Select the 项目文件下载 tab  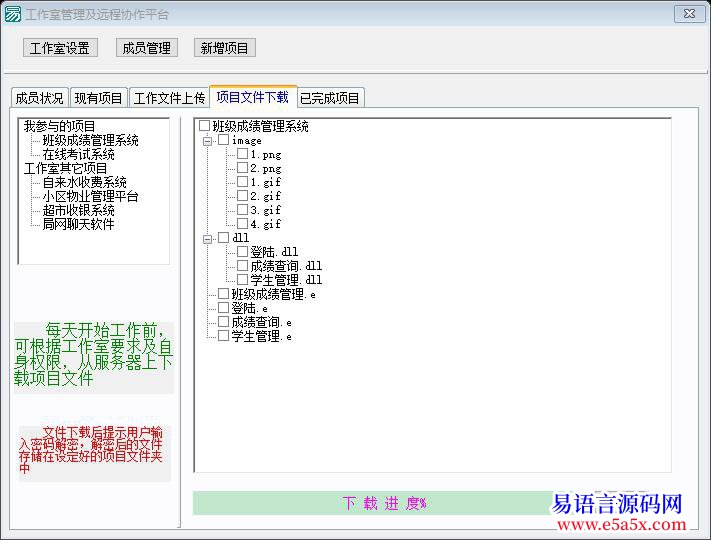pos(253,97)
